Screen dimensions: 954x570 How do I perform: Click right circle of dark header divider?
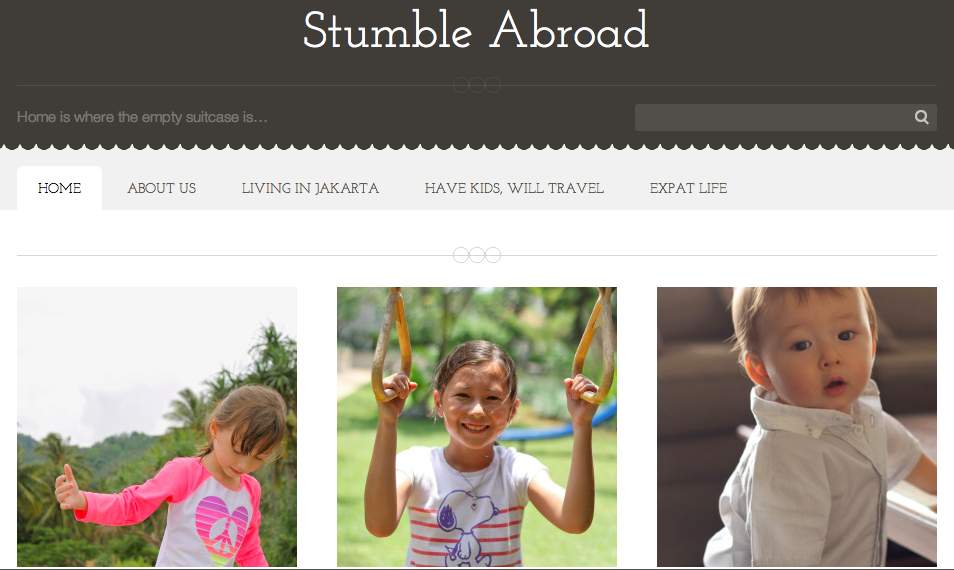(493, 85)
